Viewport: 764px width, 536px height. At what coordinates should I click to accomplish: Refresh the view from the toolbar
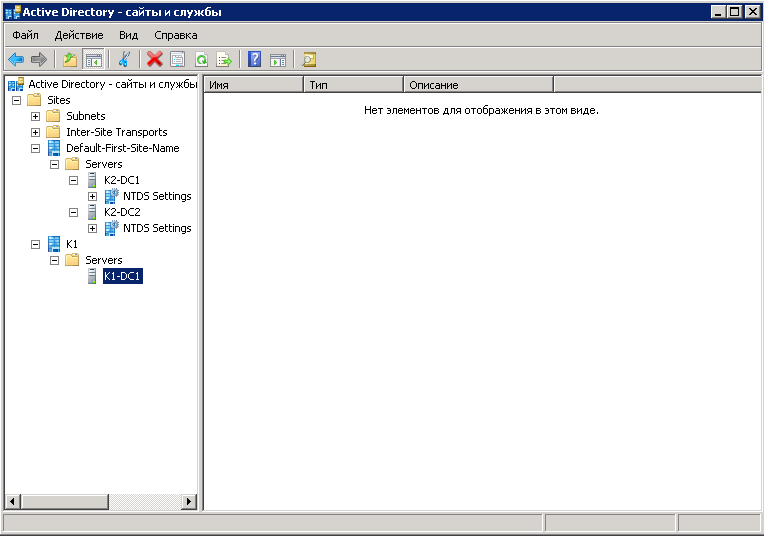(x=201, y=59)
